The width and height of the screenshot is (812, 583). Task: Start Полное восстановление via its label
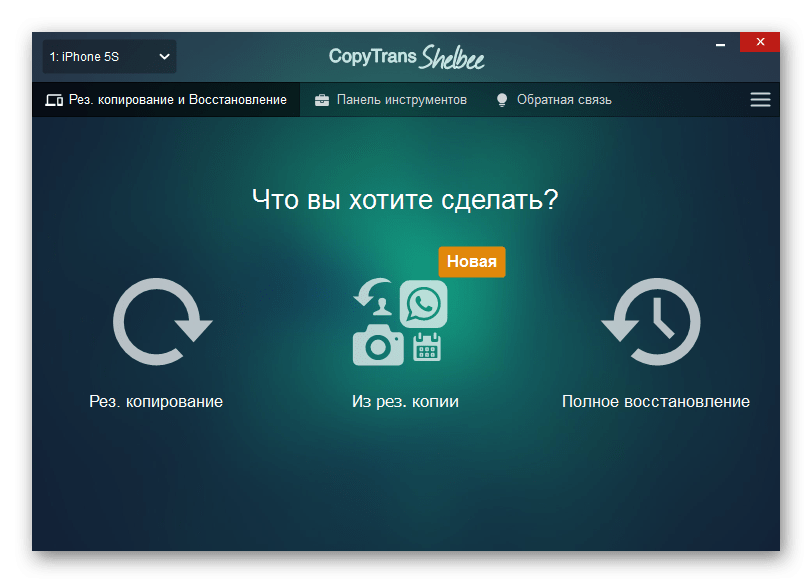[x=655, y=402]
